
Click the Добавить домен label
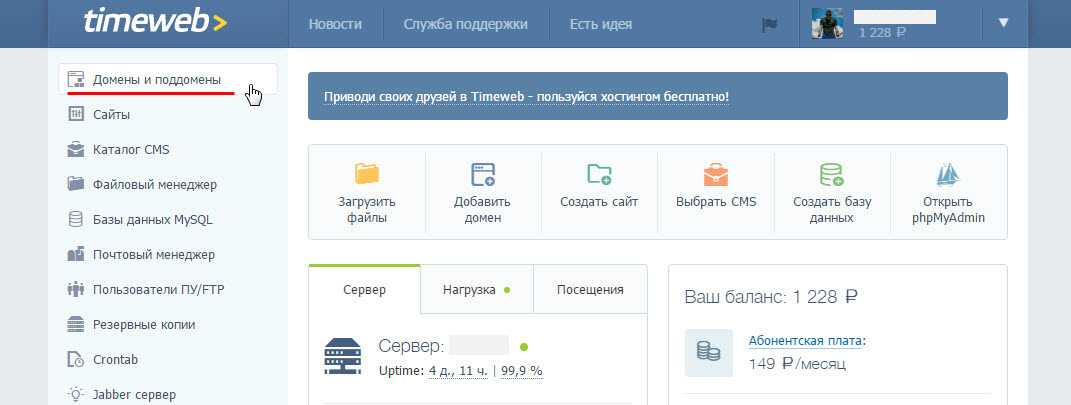click(x=482, y=210)
